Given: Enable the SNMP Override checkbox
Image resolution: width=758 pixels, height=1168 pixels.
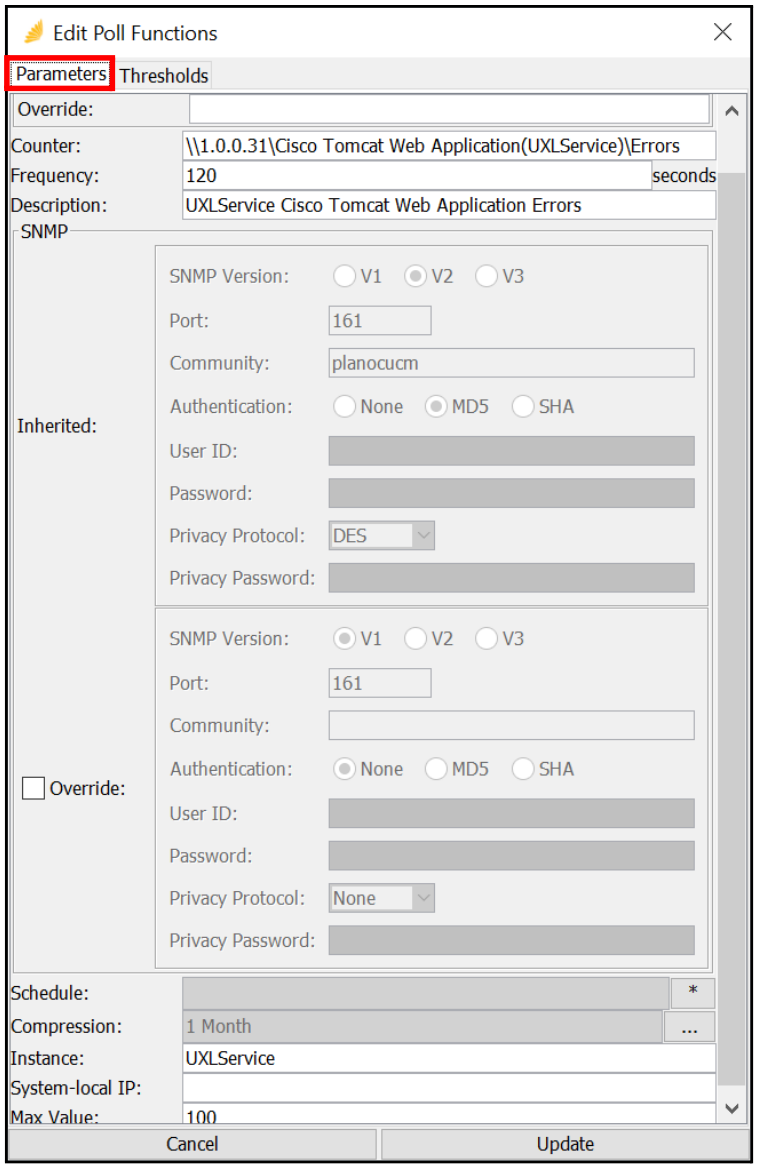Looking at the screenshot, I should (34, 788).
